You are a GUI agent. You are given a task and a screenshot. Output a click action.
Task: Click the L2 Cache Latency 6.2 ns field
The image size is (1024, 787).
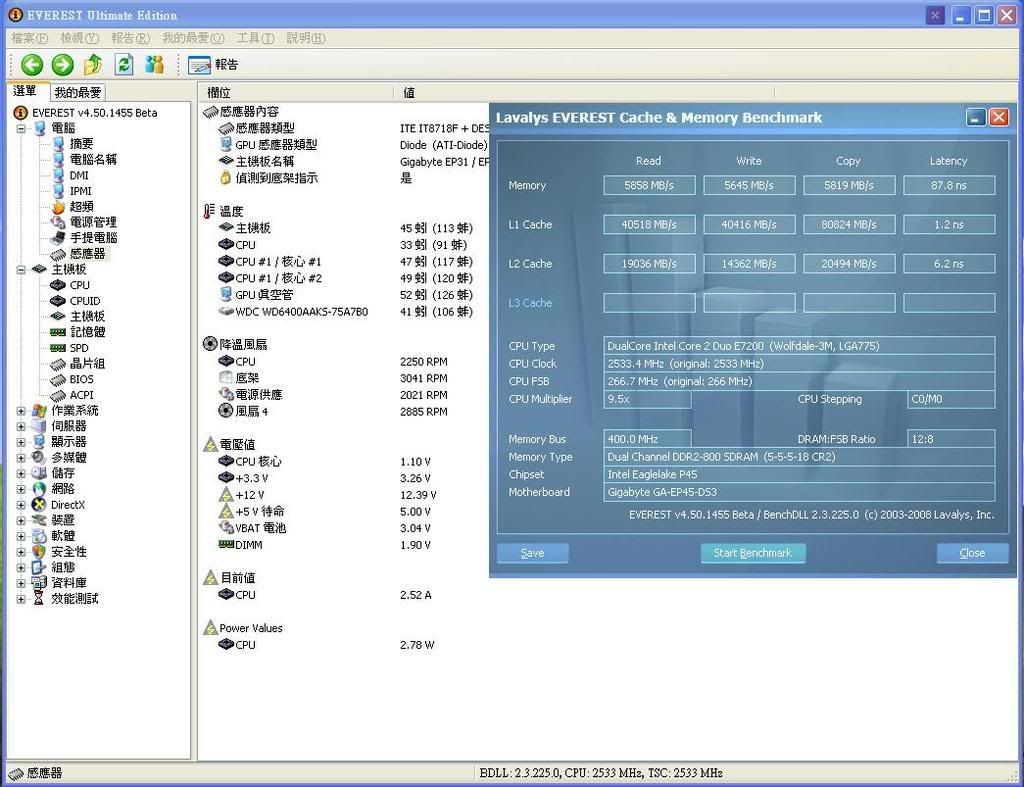tap(949, 264)
